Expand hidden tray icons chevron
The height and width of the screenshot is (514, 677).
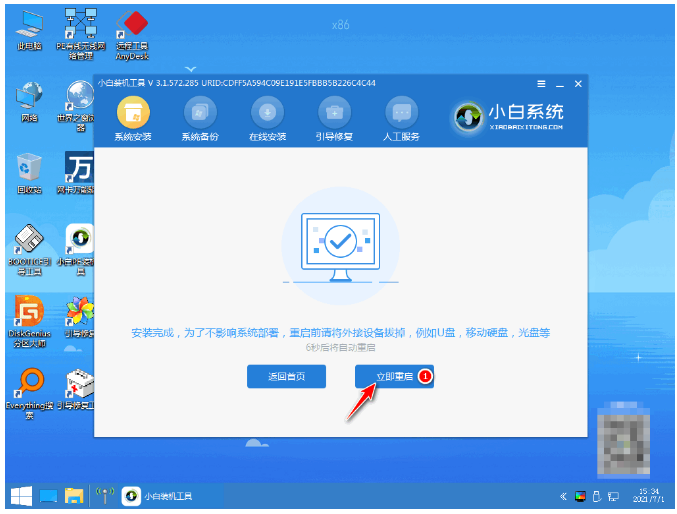pyautogui.click(x=563, y=497)
